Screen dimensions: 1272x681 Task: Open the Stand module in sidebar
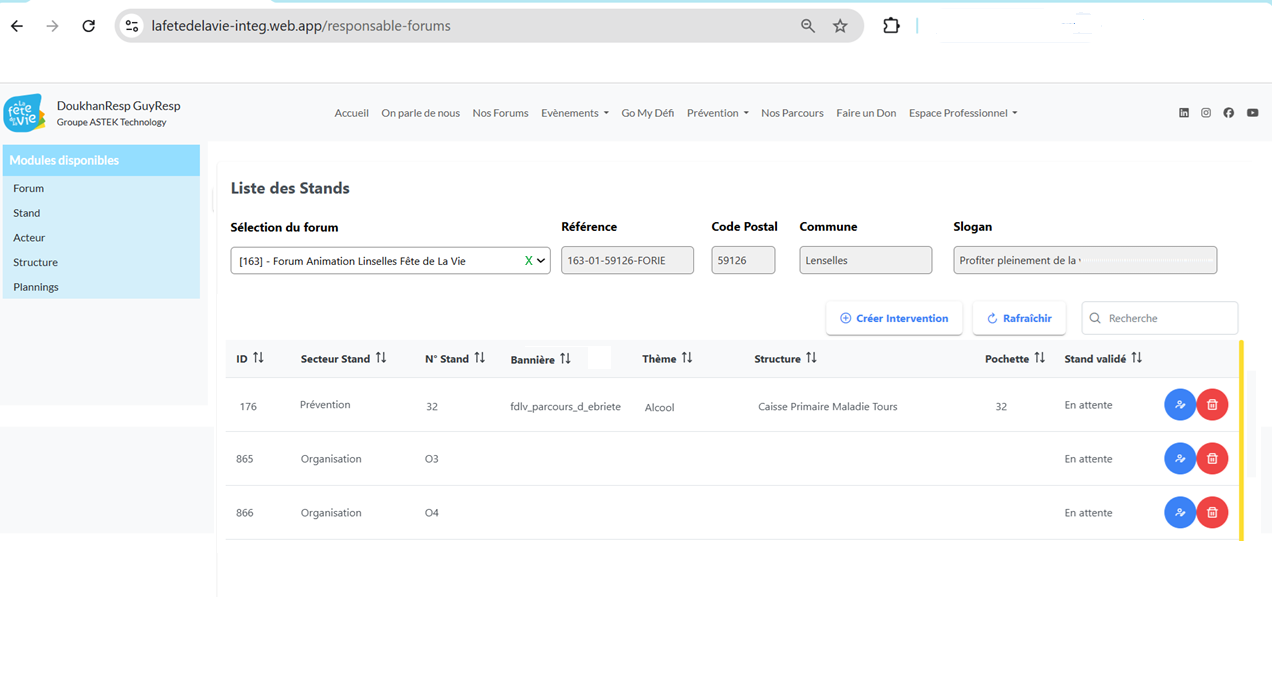(27, 213)
